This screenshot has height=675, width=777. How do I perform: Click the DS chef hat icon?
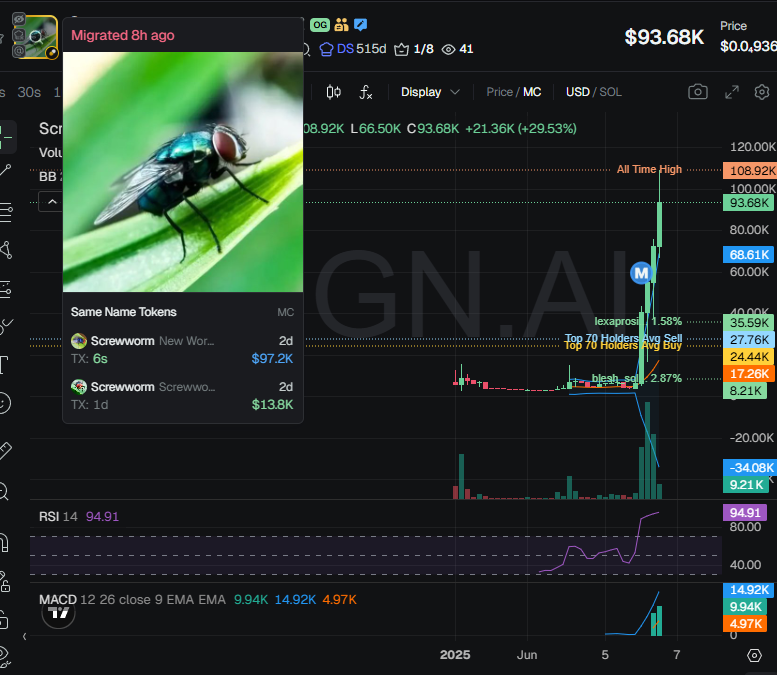click(326, 50)
